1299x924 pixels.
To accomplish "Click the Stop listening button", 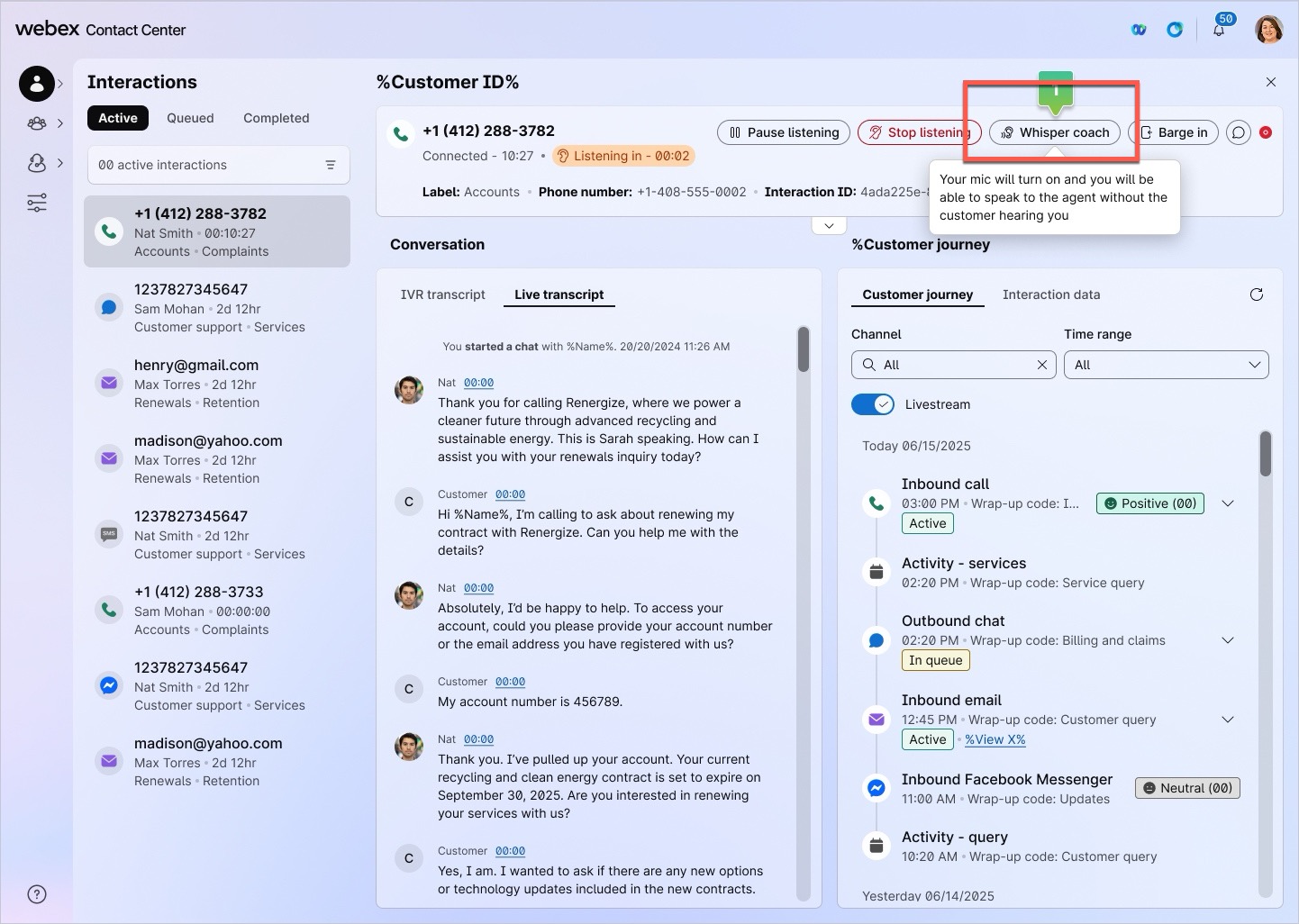I will click(919, 132).
